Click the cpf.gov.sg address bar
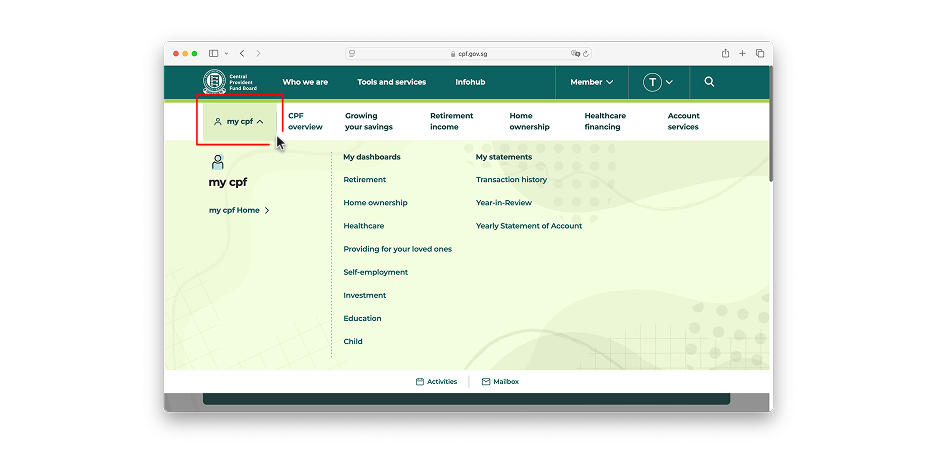The width and height of the screenshot is (936, 470). (x=468, y=53)
